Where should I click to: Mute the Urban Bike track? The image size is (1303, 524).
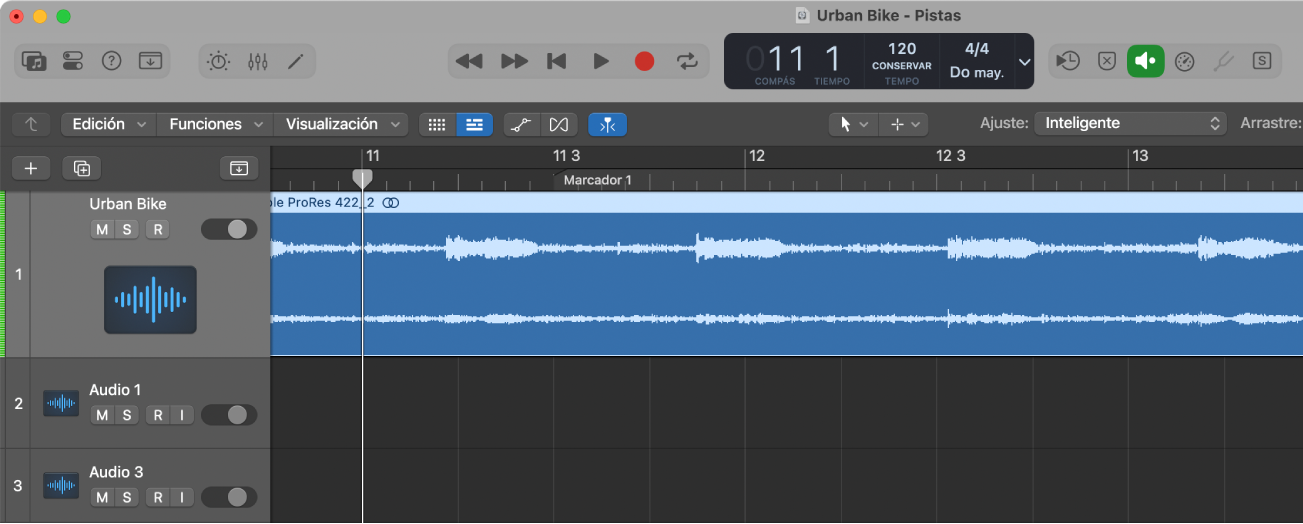coord(102,230)
